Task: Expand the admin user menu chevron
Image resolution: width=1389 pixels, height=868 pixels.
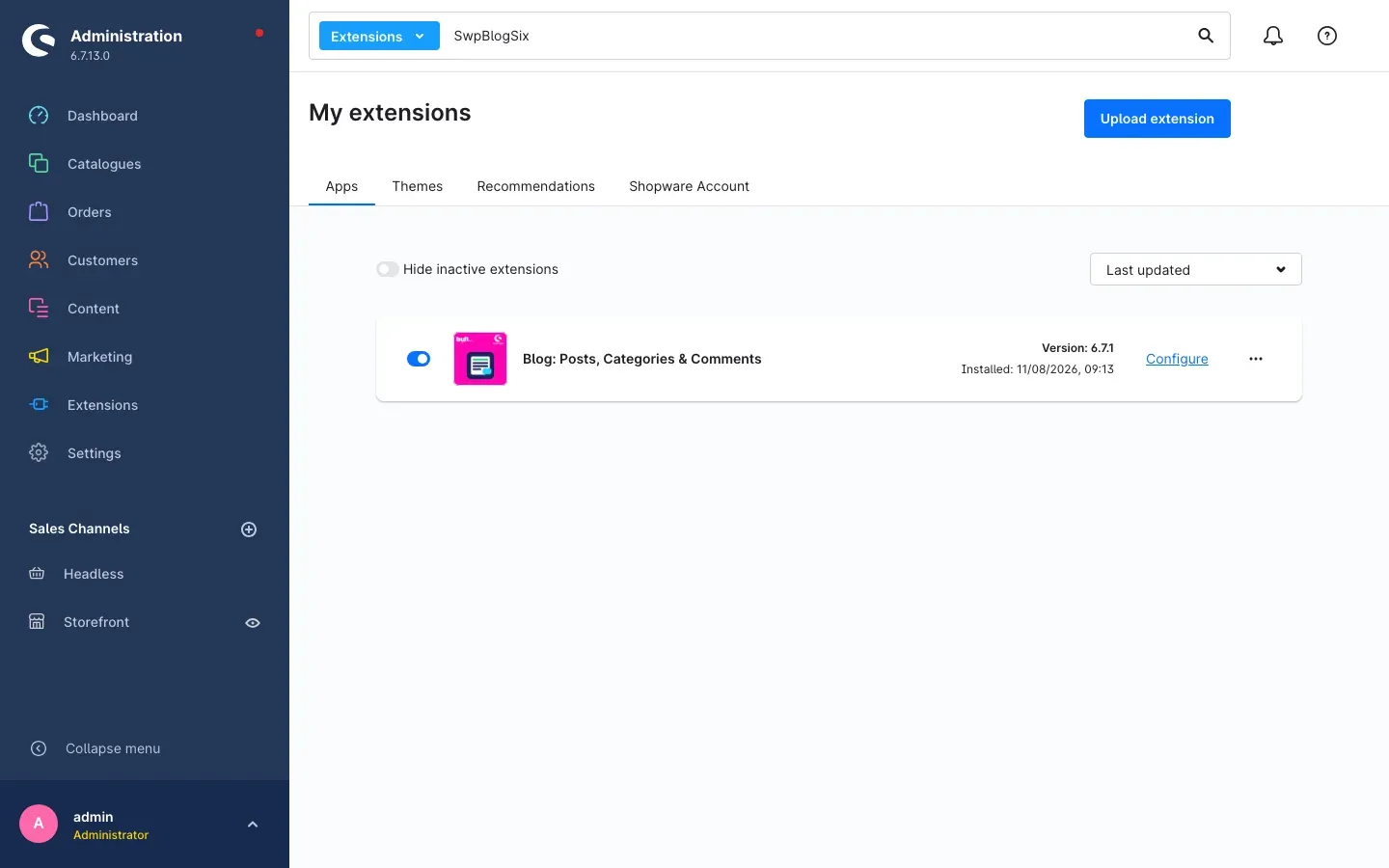Action: pos(253,825)
